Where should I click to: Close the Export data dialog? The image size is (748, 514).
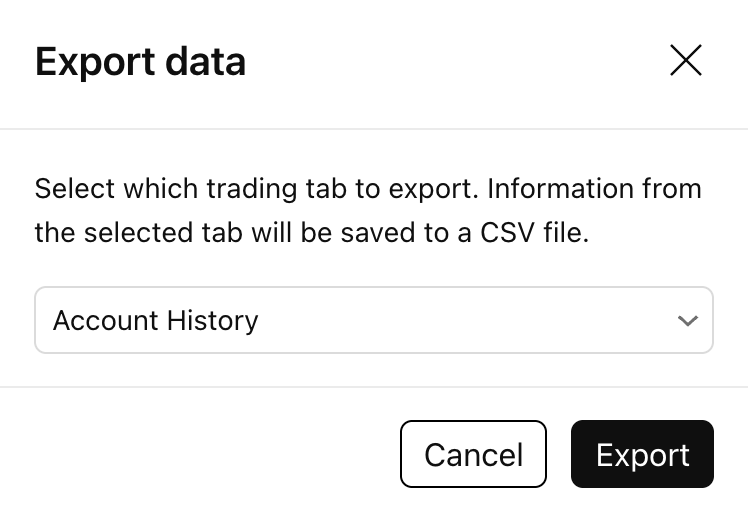coord(686,62)
